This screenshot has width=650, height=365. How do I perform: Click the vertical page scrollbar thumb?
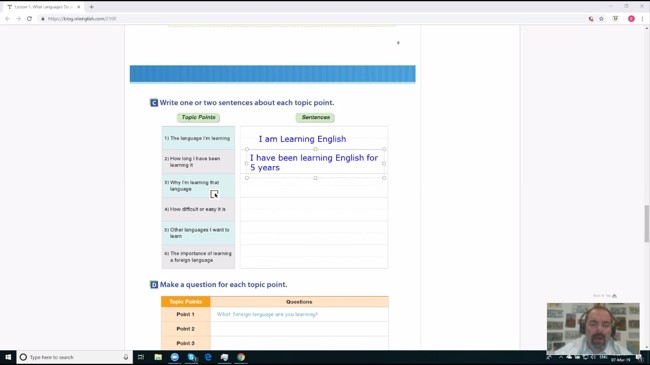[646, 223]
